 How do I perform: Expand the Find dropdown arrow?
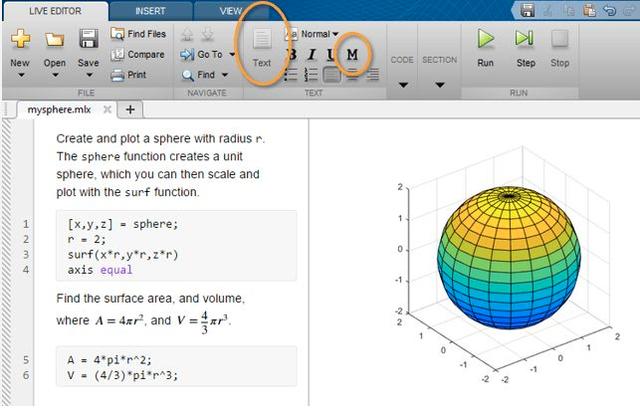[x=224, y=75]
